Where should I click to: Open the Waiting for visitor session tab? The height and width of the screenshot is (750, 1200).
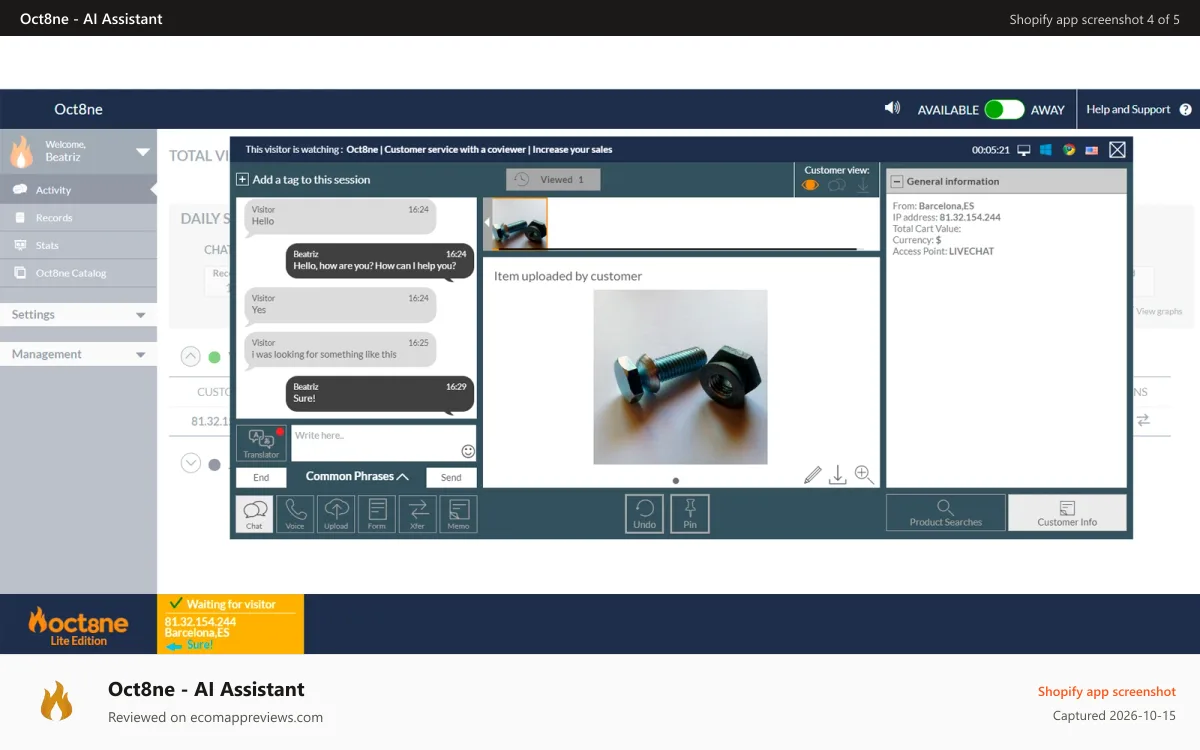click(230, 624)
